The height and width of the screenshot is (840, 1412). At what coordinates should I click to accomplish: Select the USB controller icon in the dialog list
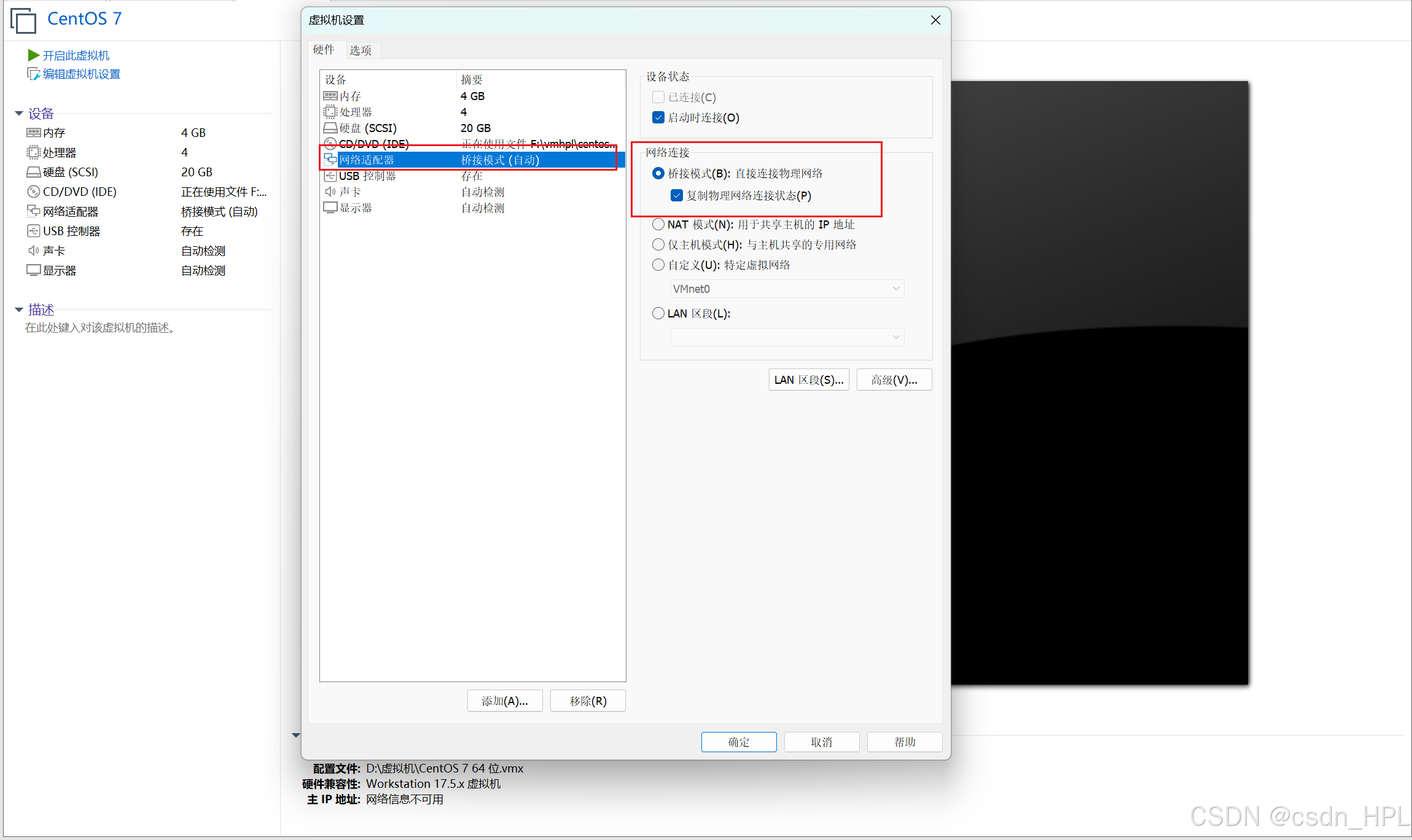pyautogui.click(x=330, y=176)
